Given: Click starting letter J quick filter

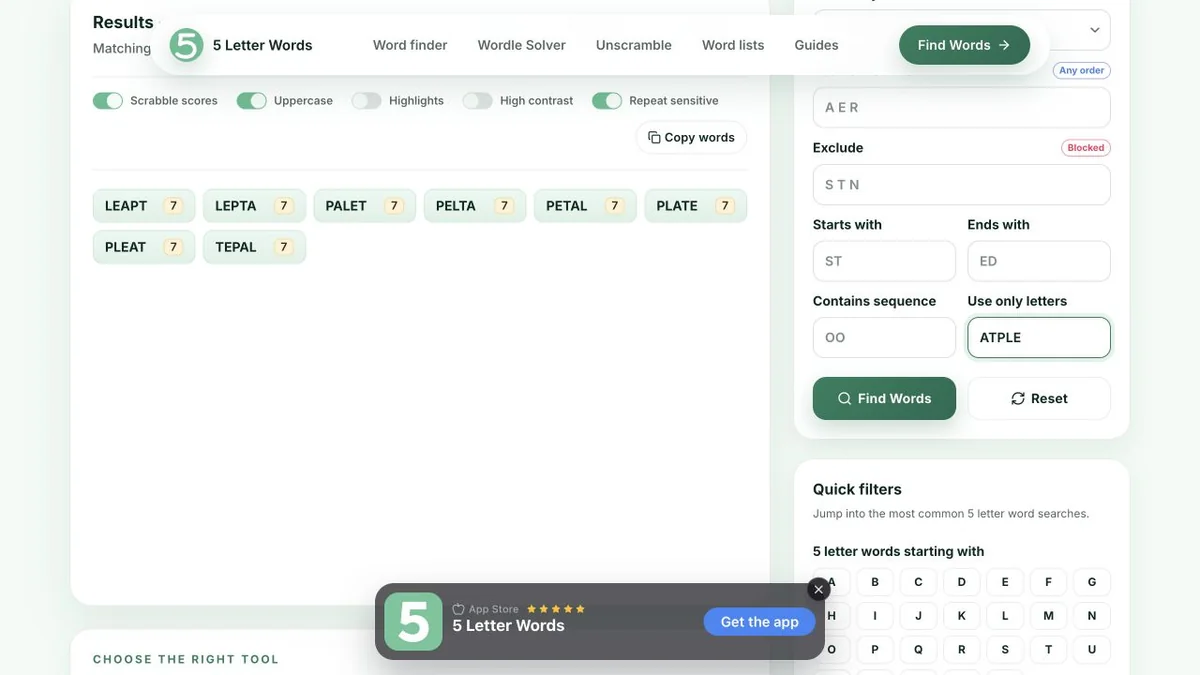Looking at the screenshot, I should [x=918, y=616].
